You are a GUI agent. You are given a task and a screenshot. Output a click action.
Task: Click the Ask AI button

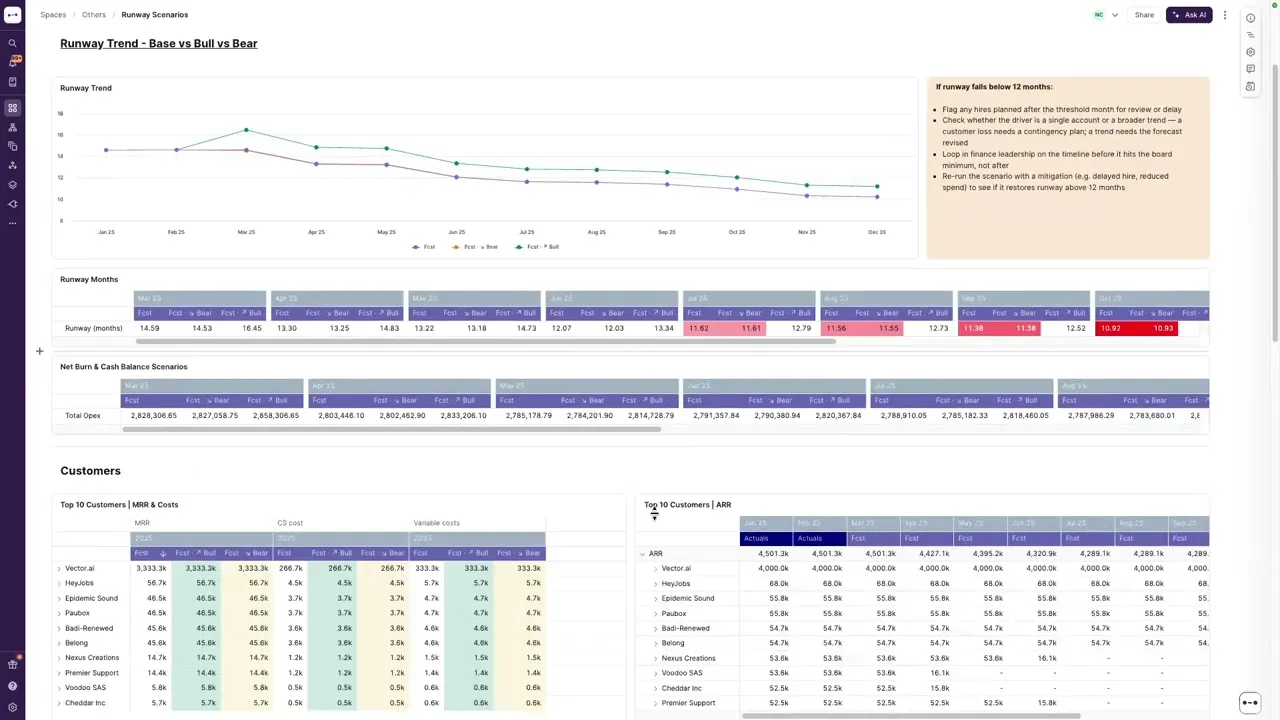(x=1189, y=15)
